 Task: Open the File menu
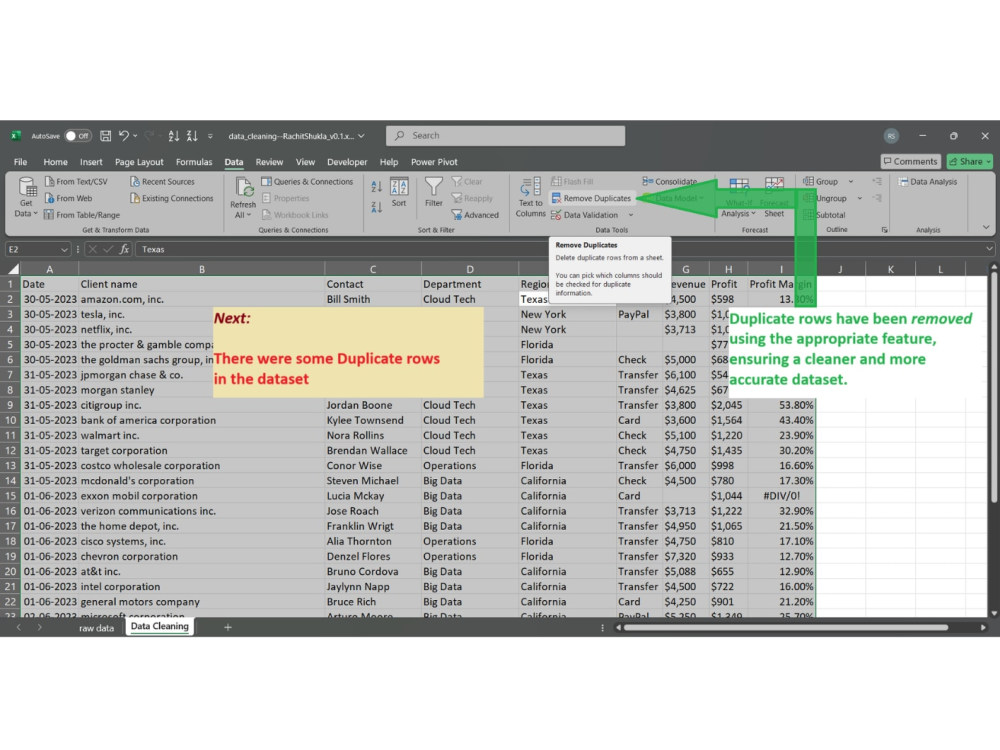[20, 162]
